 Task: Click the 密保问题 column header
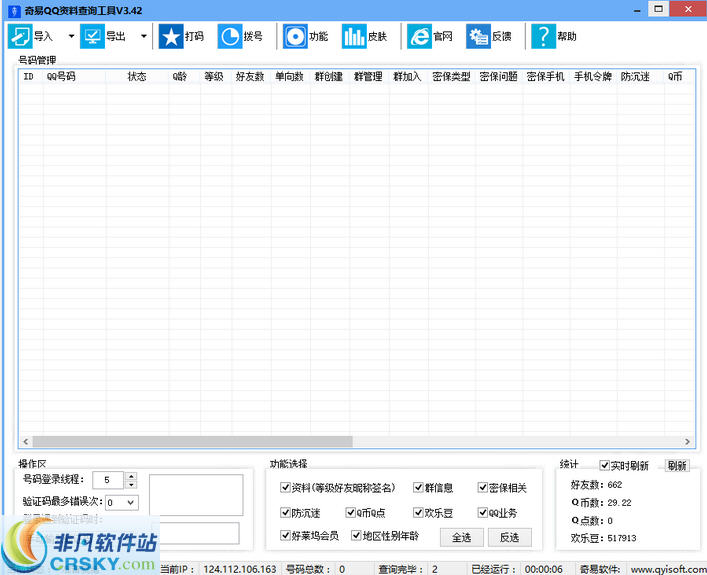499,77
